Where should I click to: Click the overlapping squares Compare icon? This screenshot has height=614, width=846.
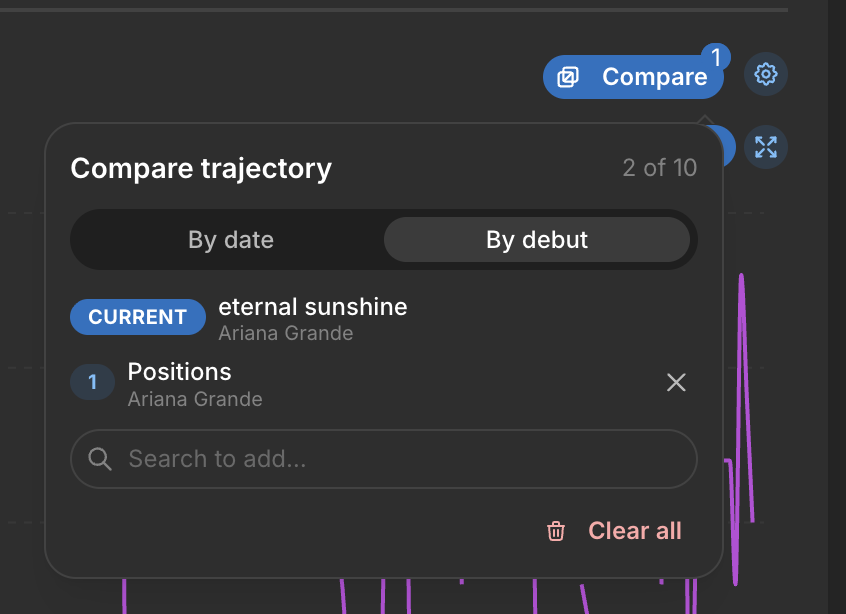pos(568,77)
